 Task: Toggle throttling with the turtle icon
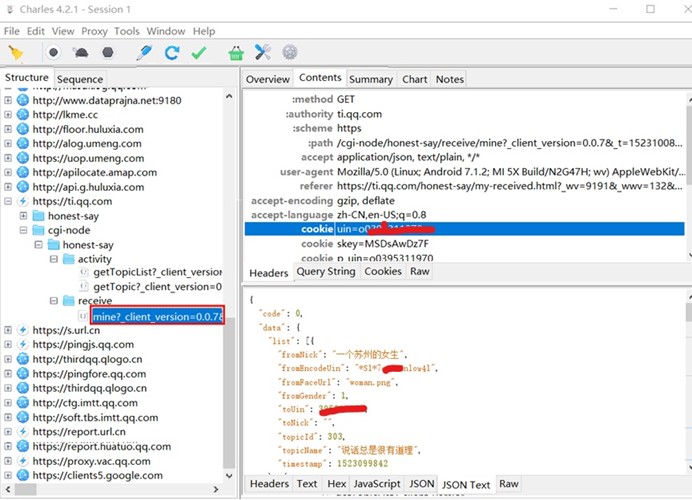coord(81,53)
